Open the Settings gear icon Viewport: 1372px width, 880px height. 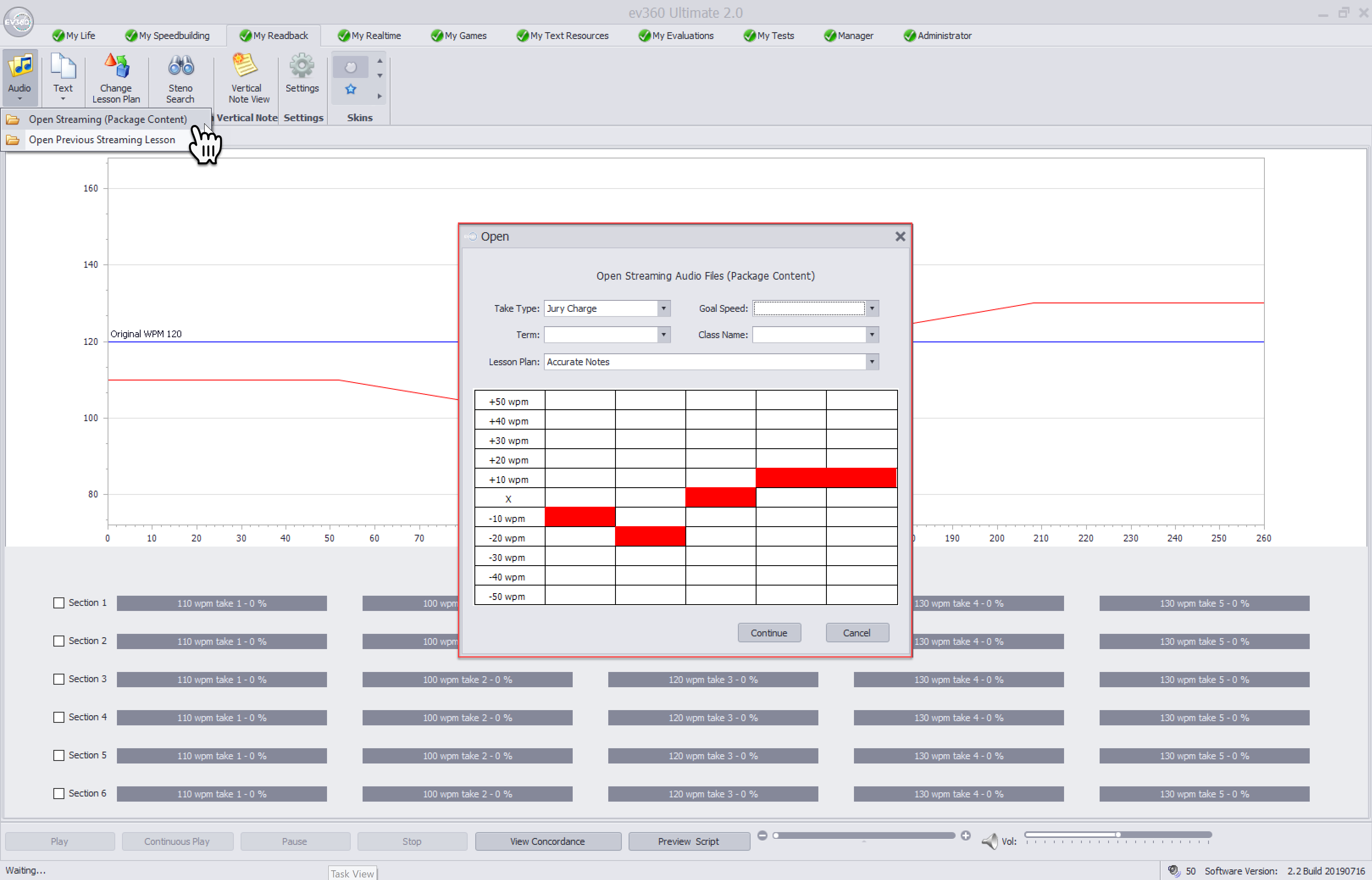302,66
